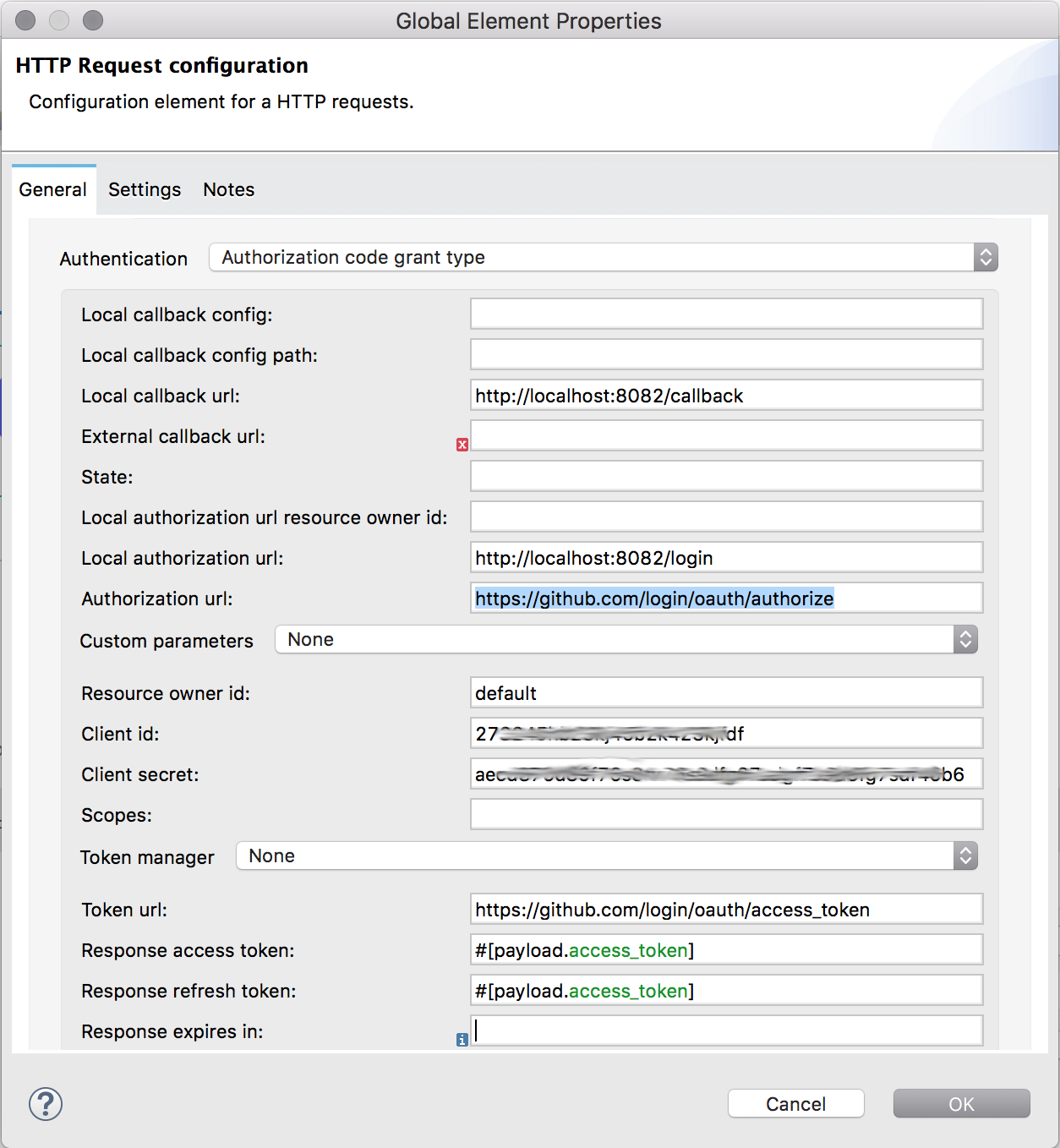Image resolution: width=1060 pixels, height=1148 pixels.
Task: Click the Authorization url field
Action: tap(727, 598)
